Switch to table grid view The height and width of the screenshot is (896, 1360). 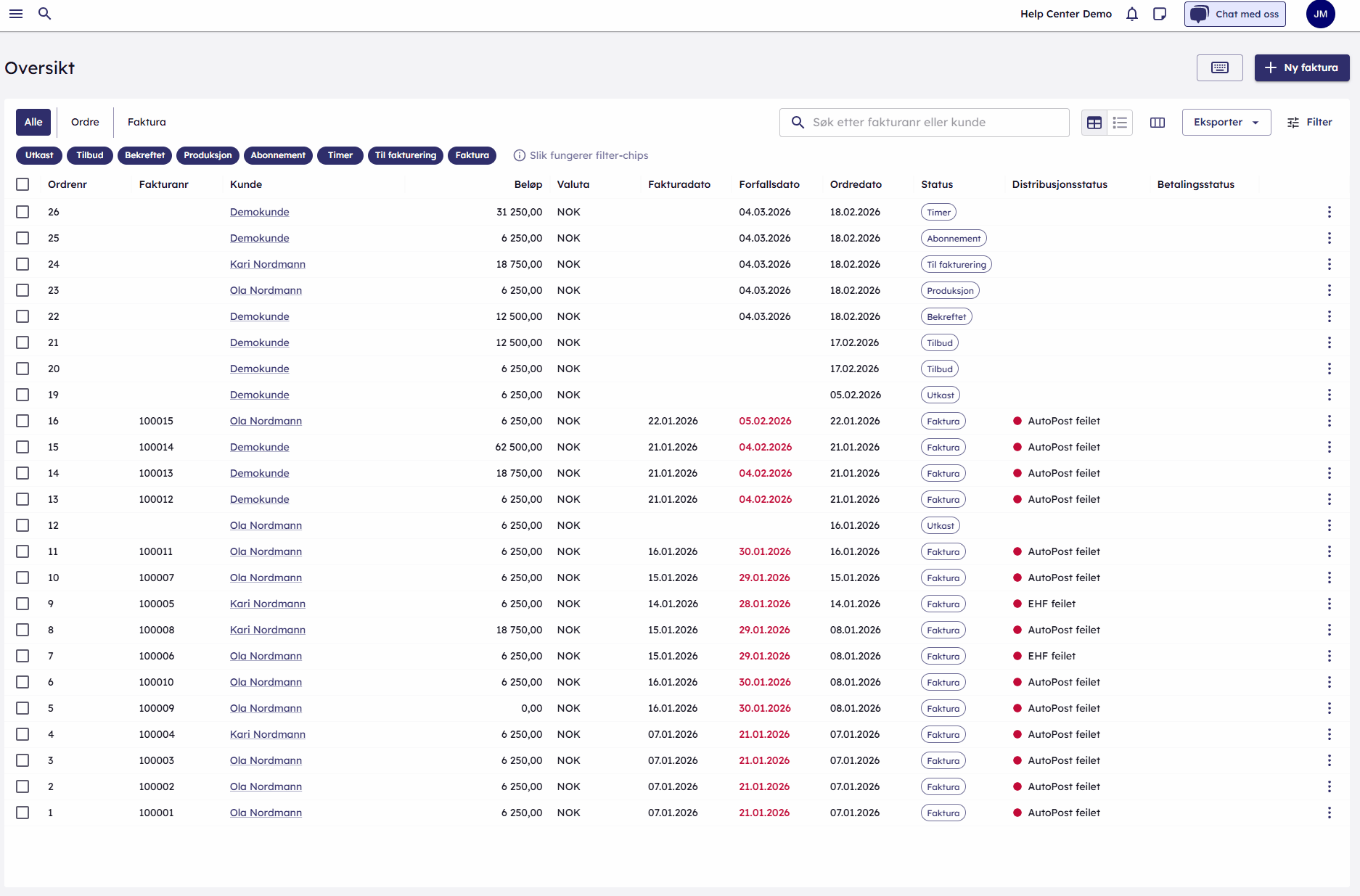(x=1094, y=123)
